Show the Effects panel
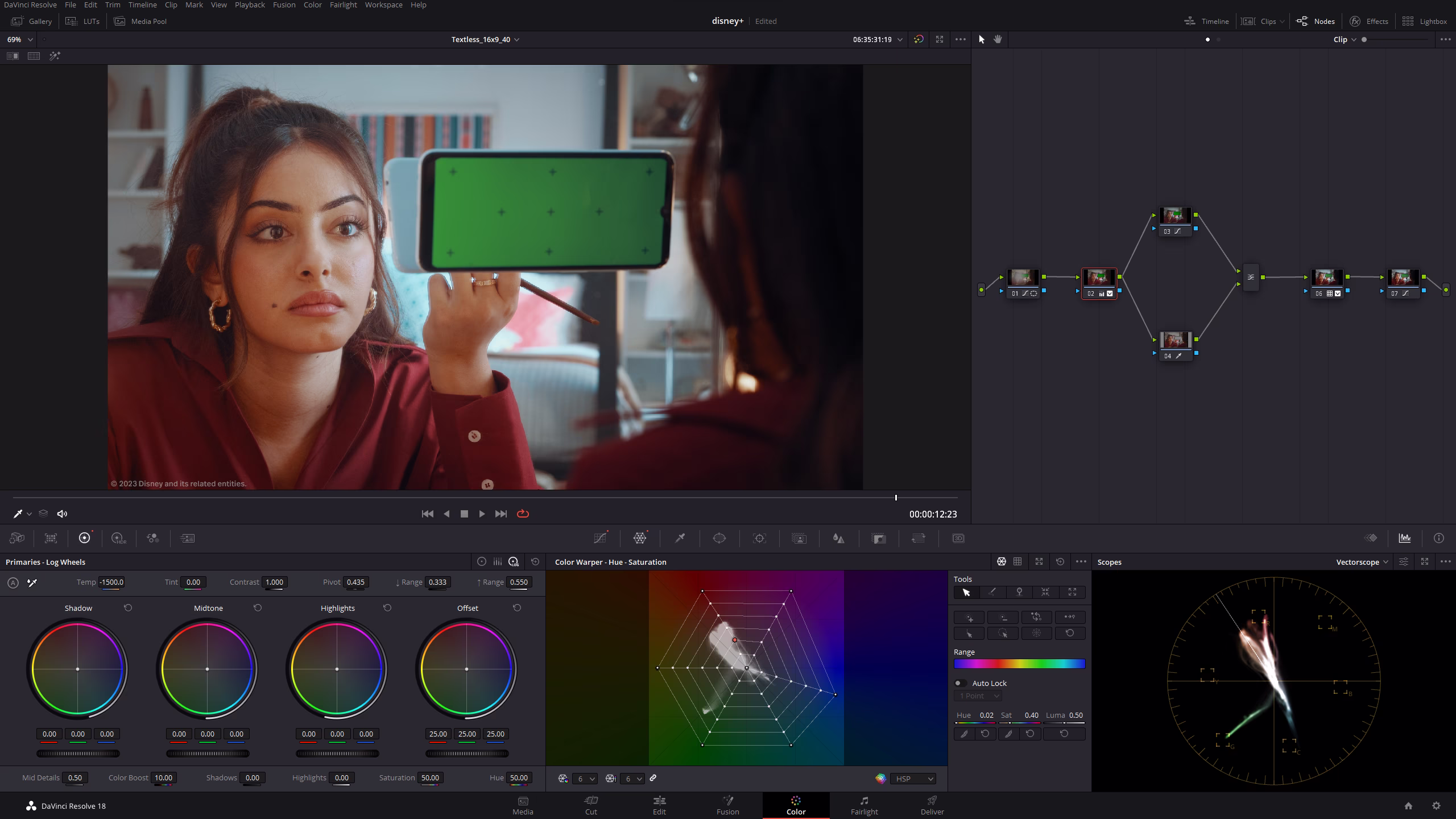Image resolution: width=1456 pixels, height=819 pixels. (x=1370, y=21)
